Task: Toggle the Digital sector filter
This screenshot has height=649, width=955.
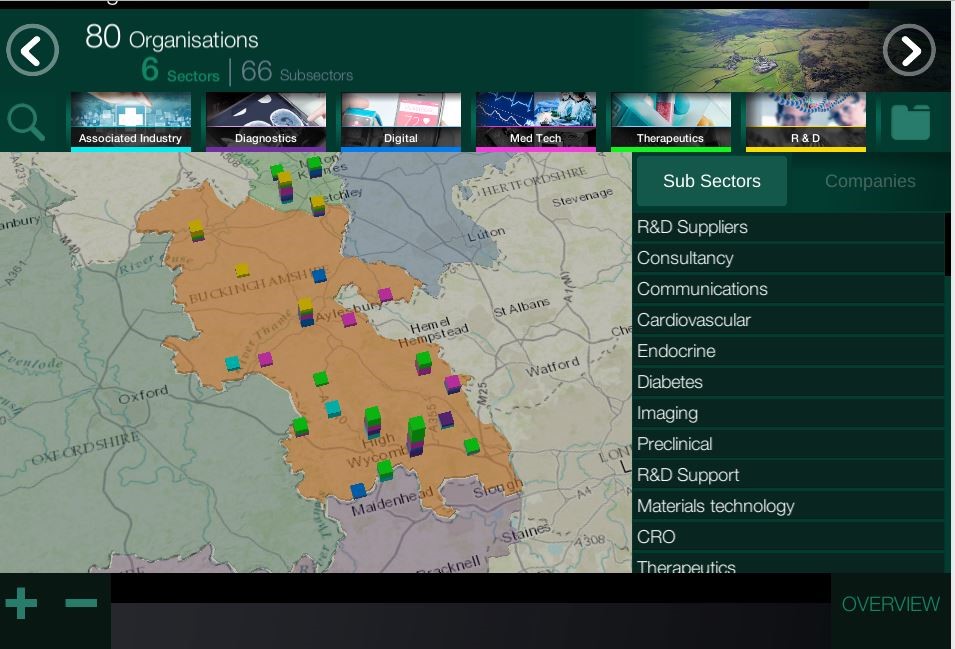Action: [401, 121]
